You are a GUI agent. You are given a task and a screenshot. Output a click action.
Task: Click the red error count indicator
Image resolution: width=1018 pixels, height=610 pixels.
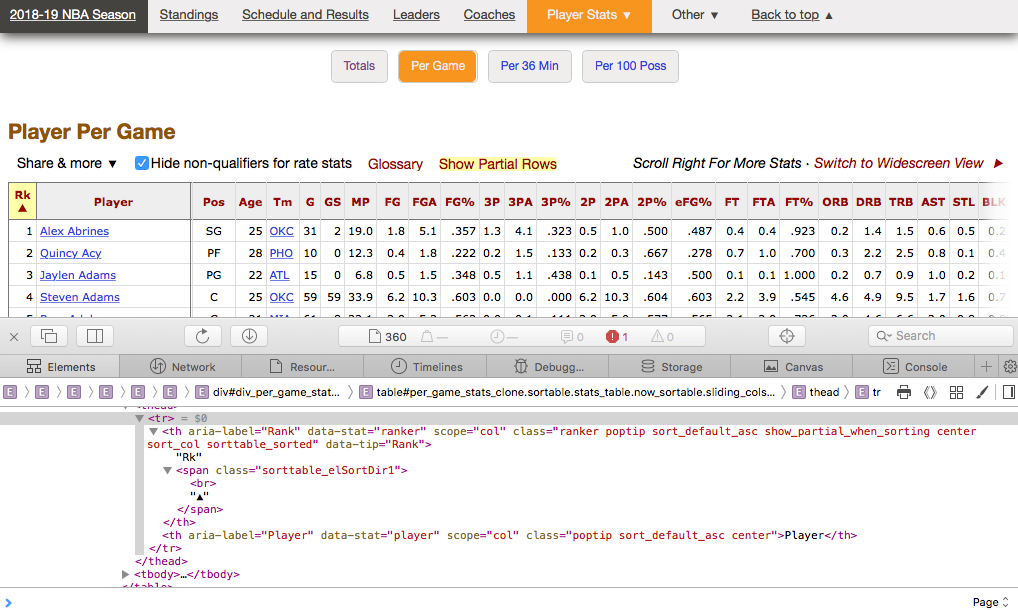(x=617, y=336)
